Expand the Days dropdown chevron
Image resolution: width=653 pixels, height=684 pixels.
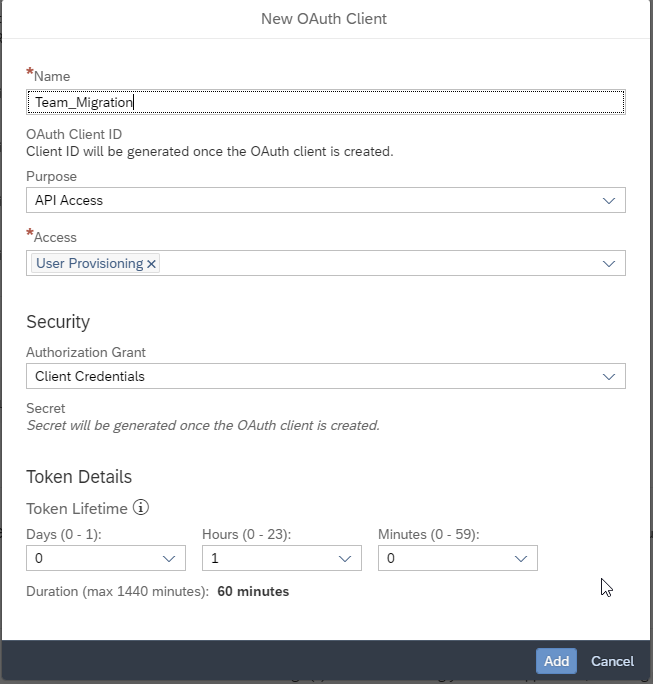coord(169,558)
